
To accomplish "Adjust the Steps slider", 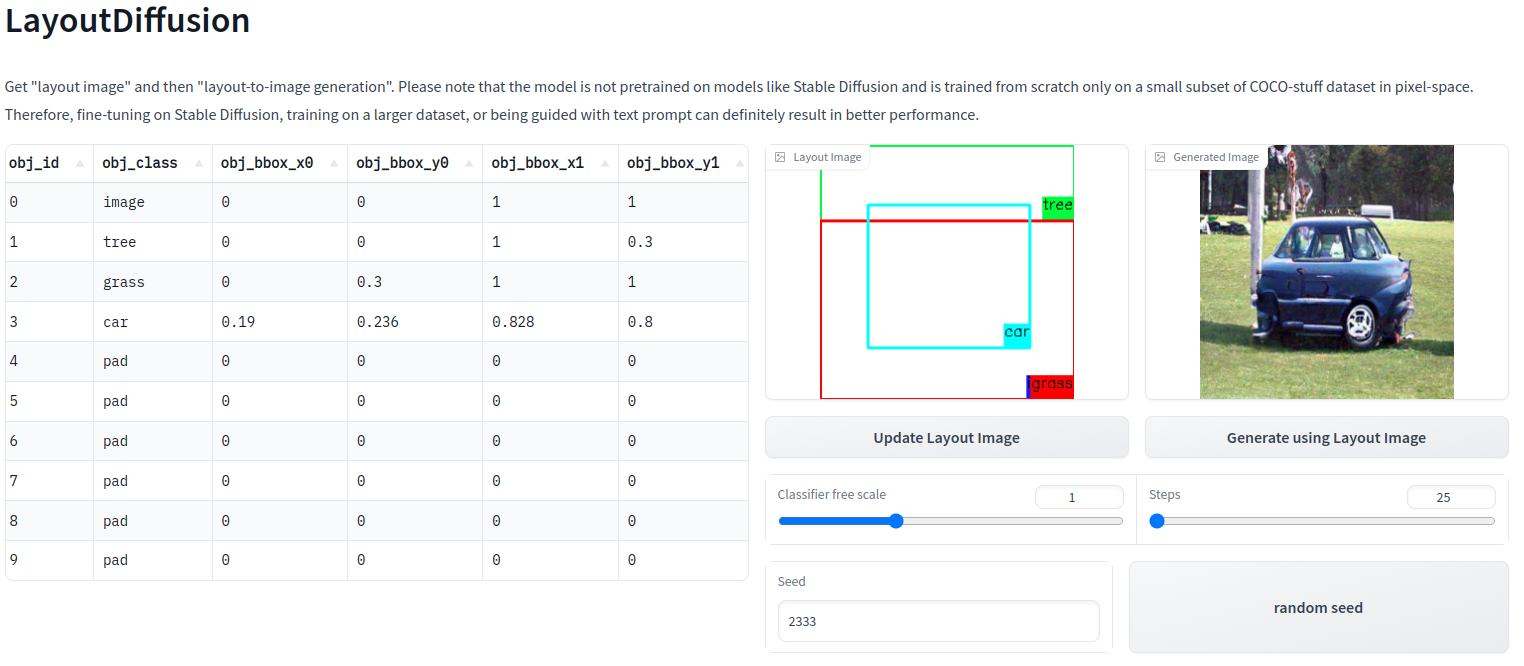I will pos(1157,521).
